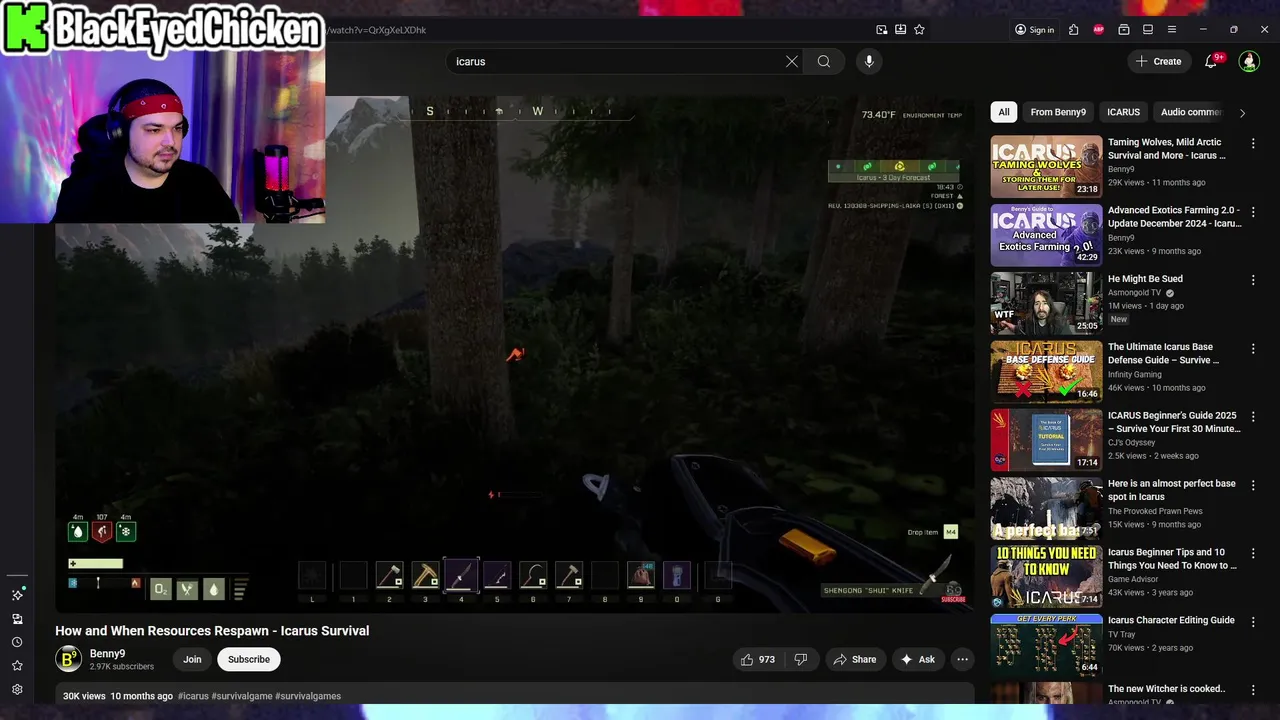Open options menu for Icarus Beginner Tips video
Viewport: 1280px width, 720px height.
click(x=1253, y=553)
